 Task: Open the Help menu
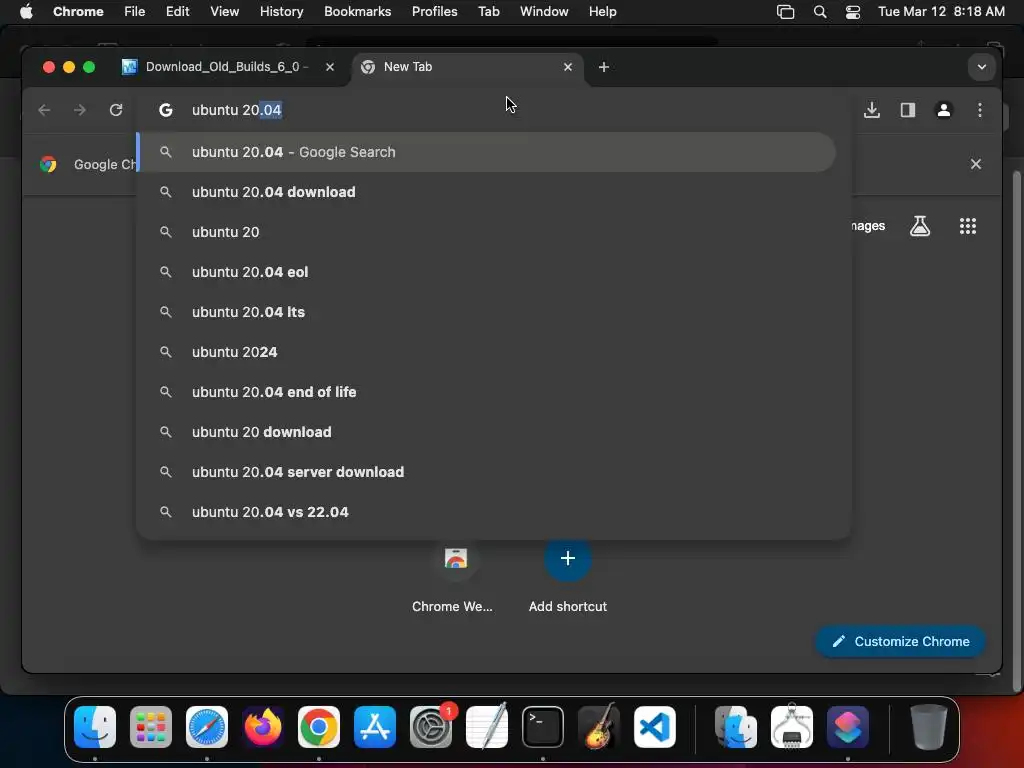click(602, 11)
